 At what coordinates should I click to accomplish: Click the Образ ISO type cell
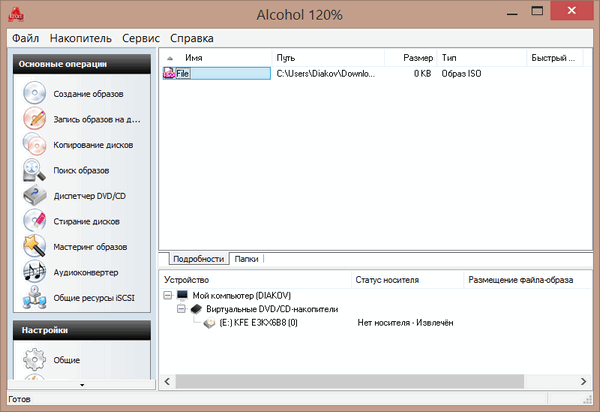(x=461, y=73)
